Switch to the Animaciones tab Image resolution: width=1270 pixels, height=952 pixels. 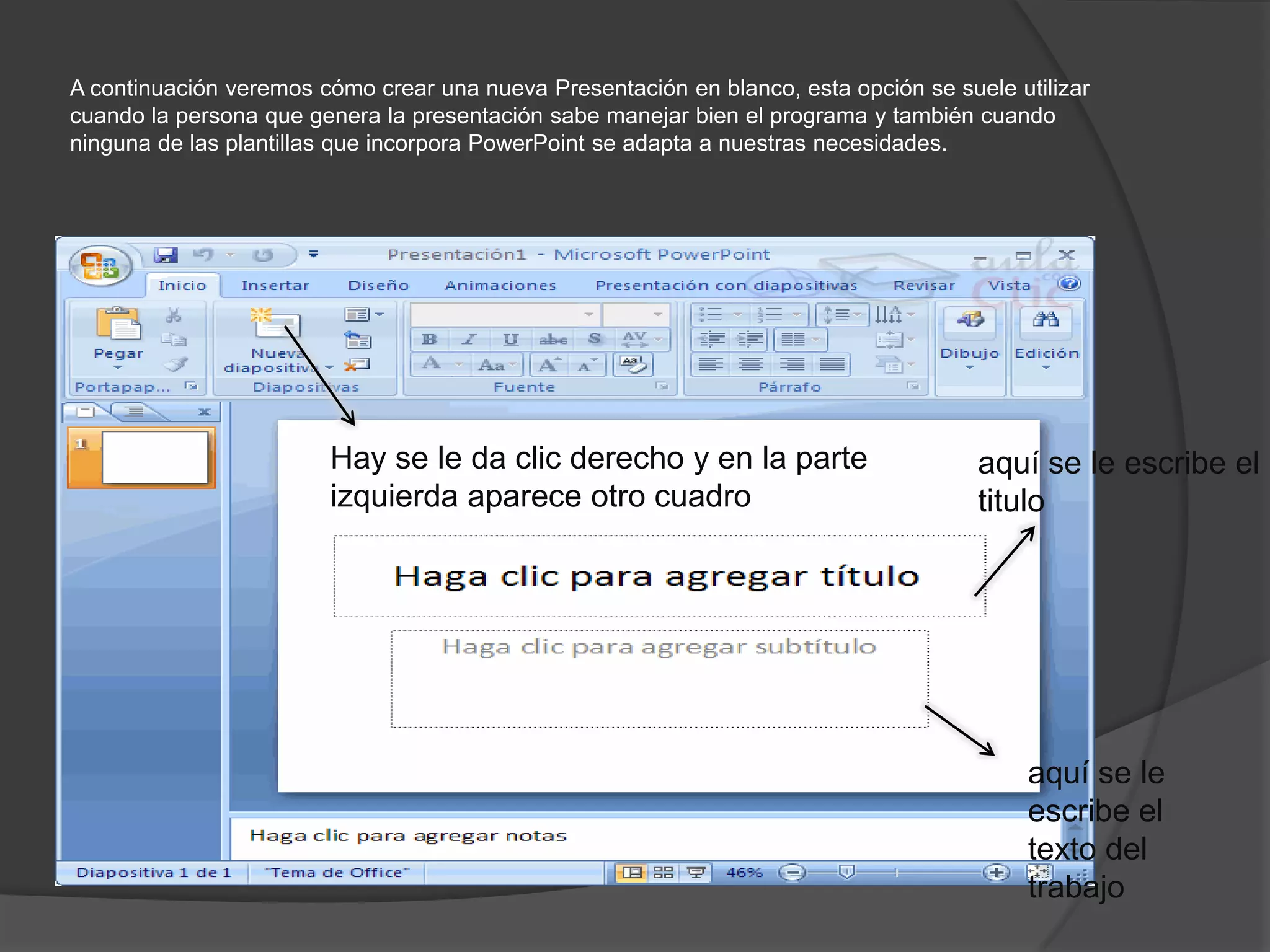coord(500,286)
